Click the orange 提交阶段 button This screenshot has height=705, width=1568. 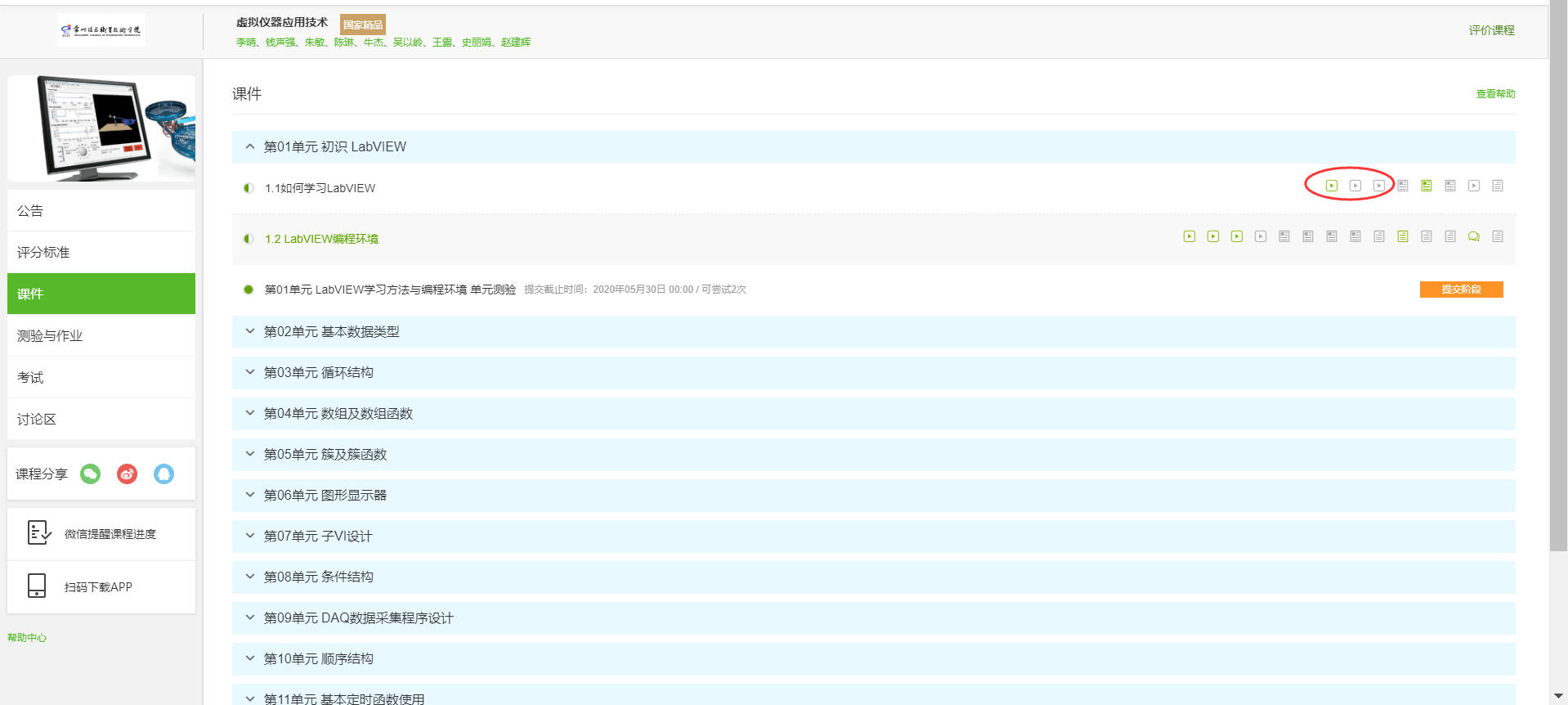(x=1461, y=290)
